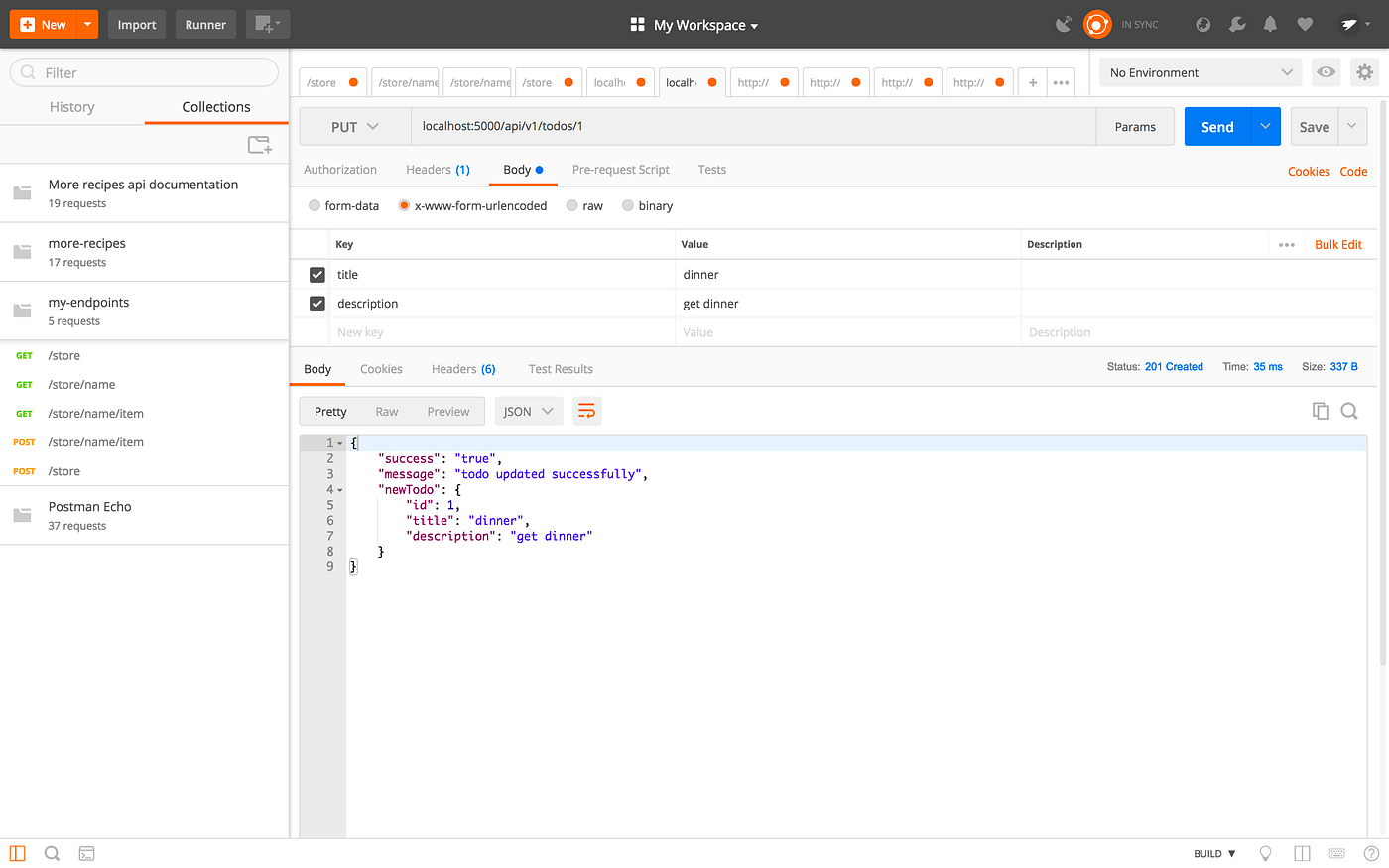Uncheck the title form parameter

coord(316,274)
